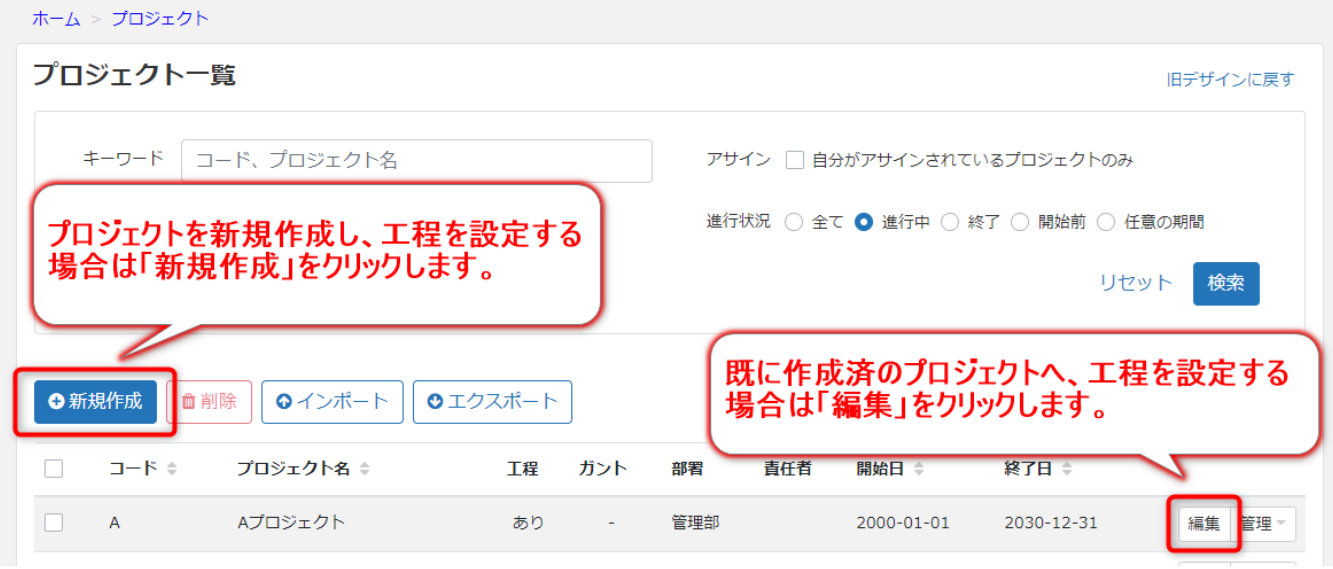
Task: Click the 削除 trash button
Action: (x=209, y=402)
